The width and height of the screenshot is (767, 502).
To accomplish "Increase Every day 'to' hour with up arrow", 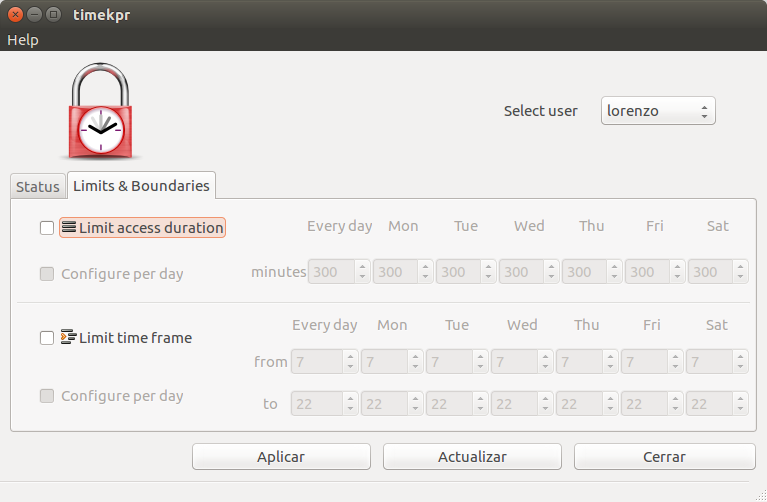I will pyautogui.click(x=350, y=399).
